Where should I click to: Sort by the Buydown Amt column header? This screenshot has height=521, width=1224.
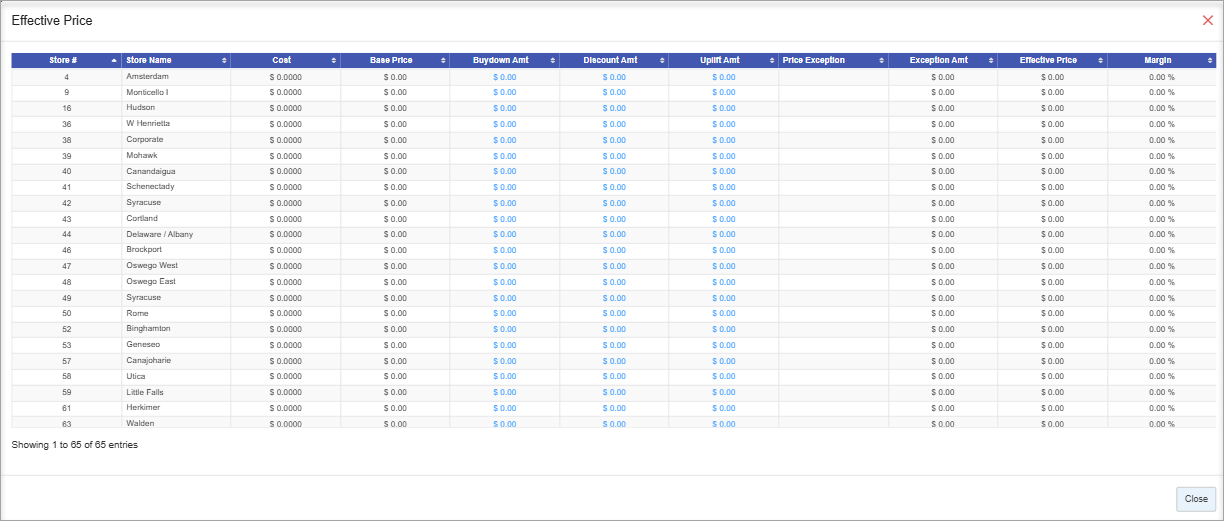pos(504,61)
